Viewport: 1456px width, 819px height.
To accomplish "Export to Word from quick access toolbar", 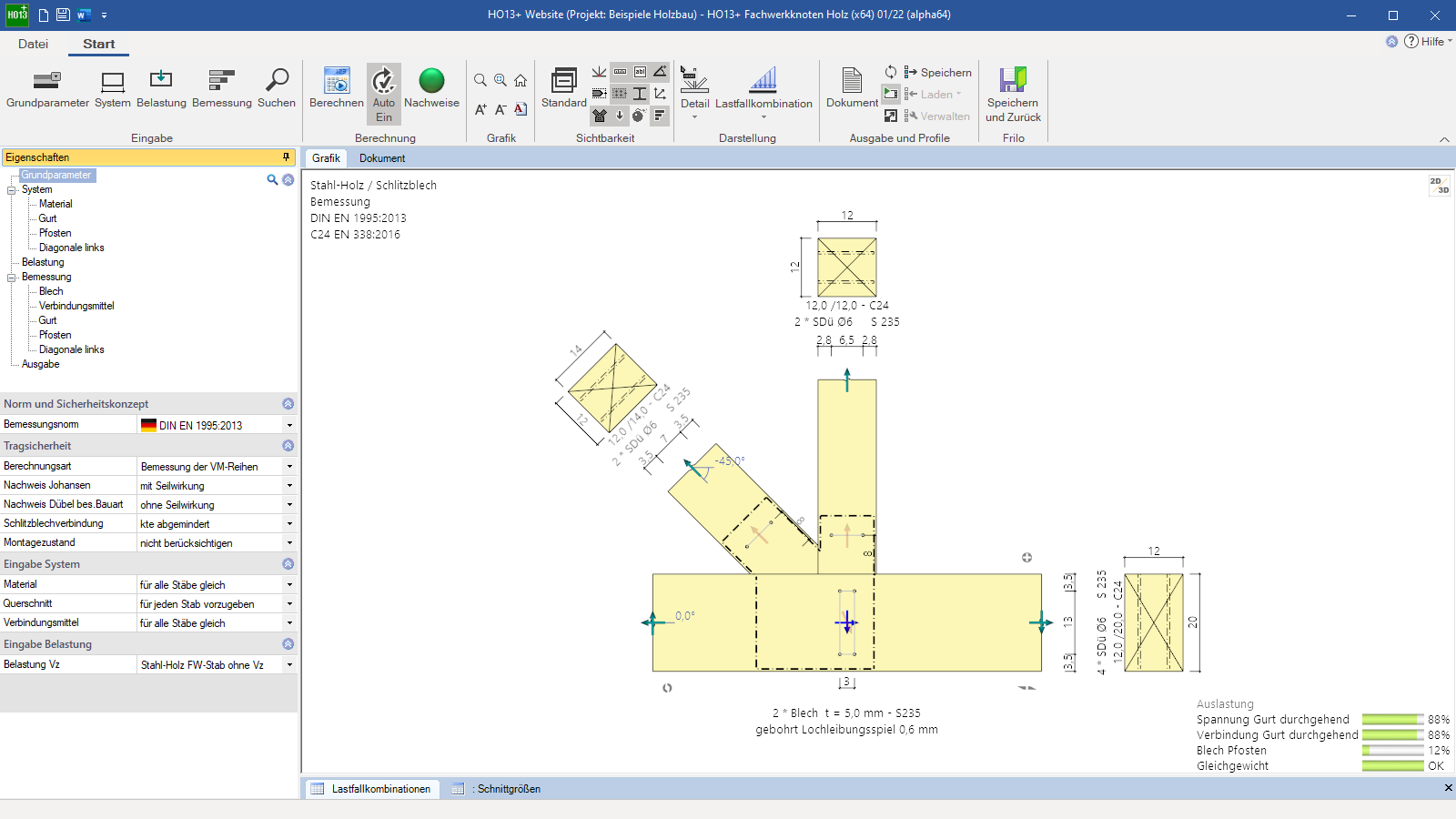I will [84, 15].
